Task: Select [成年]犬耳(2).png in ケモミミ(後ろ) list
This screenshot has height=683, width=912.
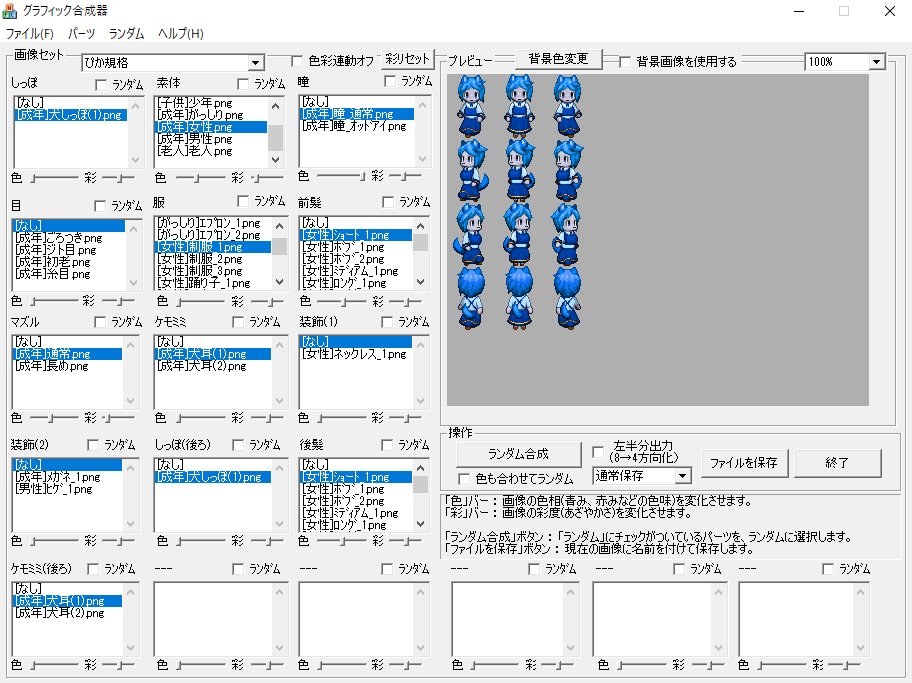Action: coord(67,613)
